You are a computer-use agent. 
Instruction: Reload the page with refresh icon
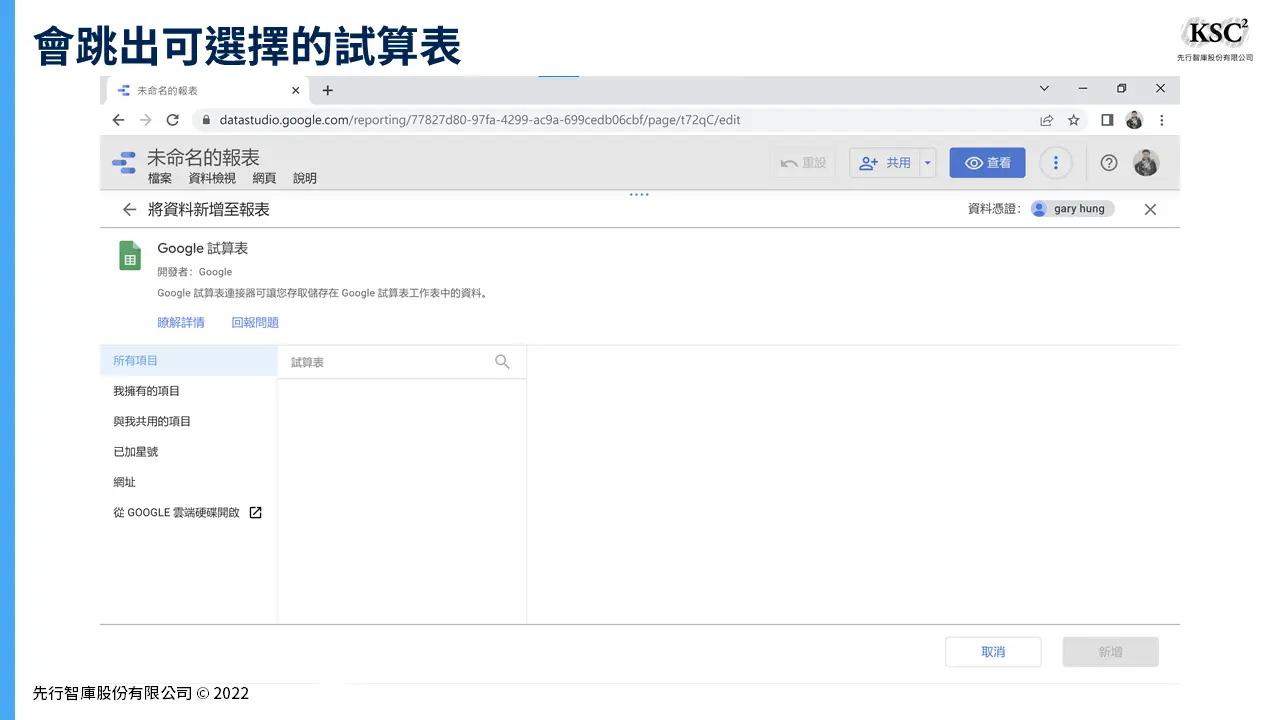tap(172, 120)
